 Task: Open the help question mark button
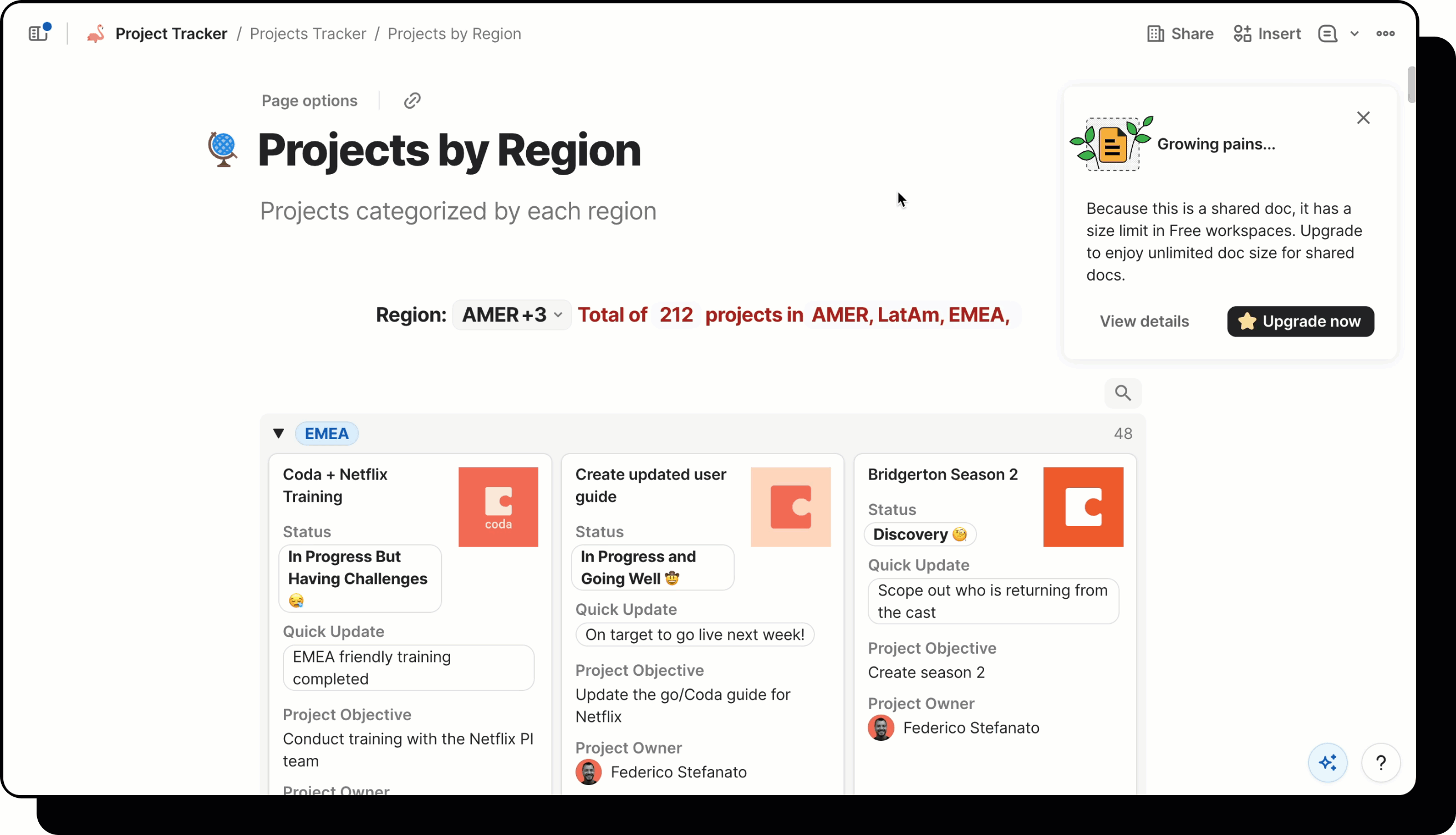point(1380,762)
